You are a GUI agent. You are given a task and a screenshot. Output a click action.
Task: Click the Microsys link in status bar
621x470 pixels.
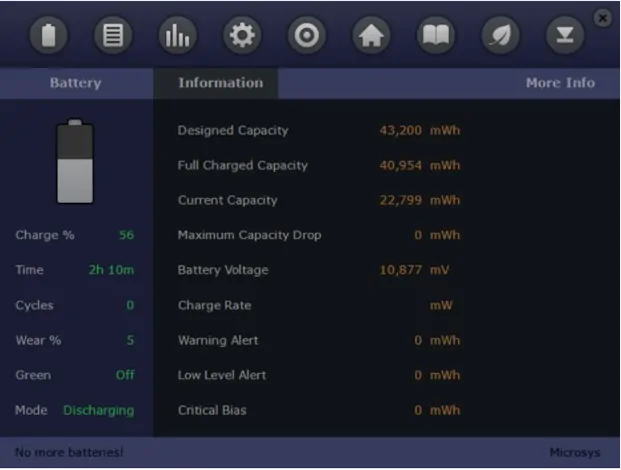coord(575,452)
